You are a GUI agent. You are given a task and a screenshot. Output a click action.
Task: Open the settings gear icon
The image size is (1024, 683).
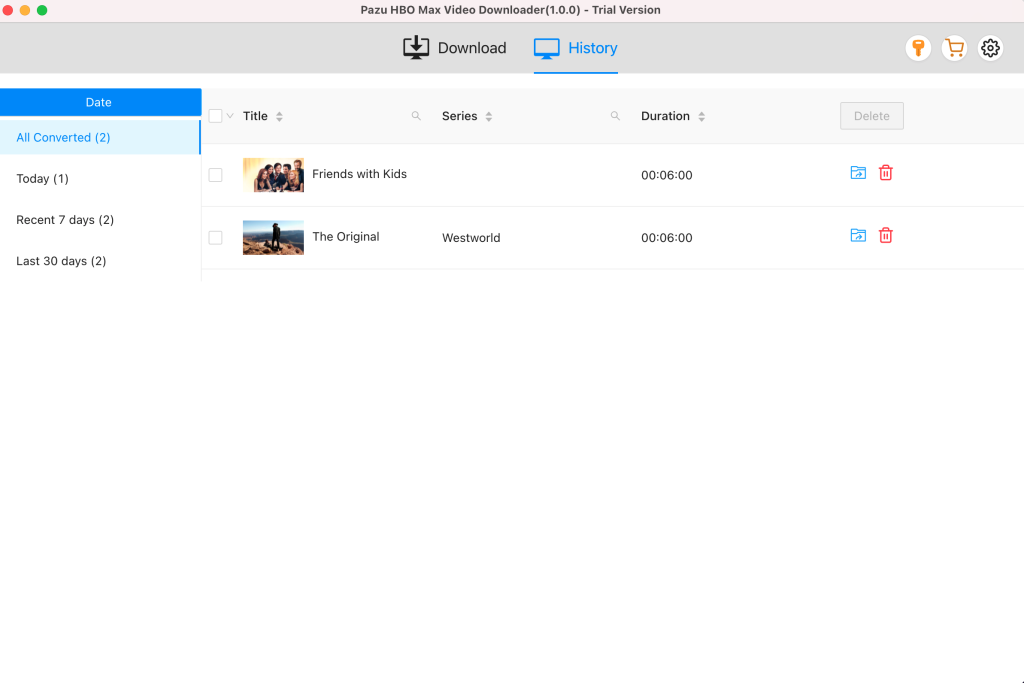pos(990,48)
